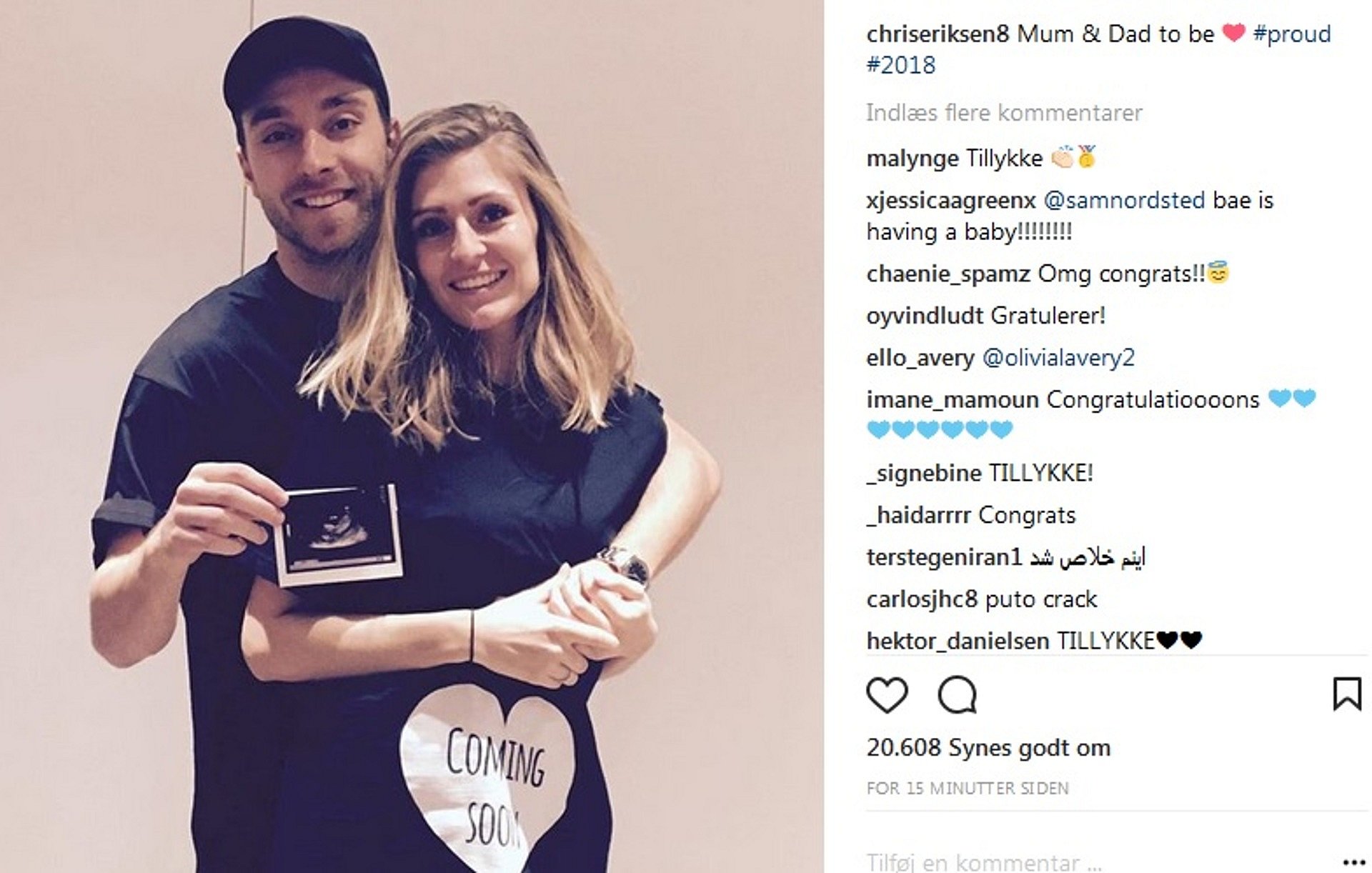Open the @samnordsted mention

(x=1124, y=200)
